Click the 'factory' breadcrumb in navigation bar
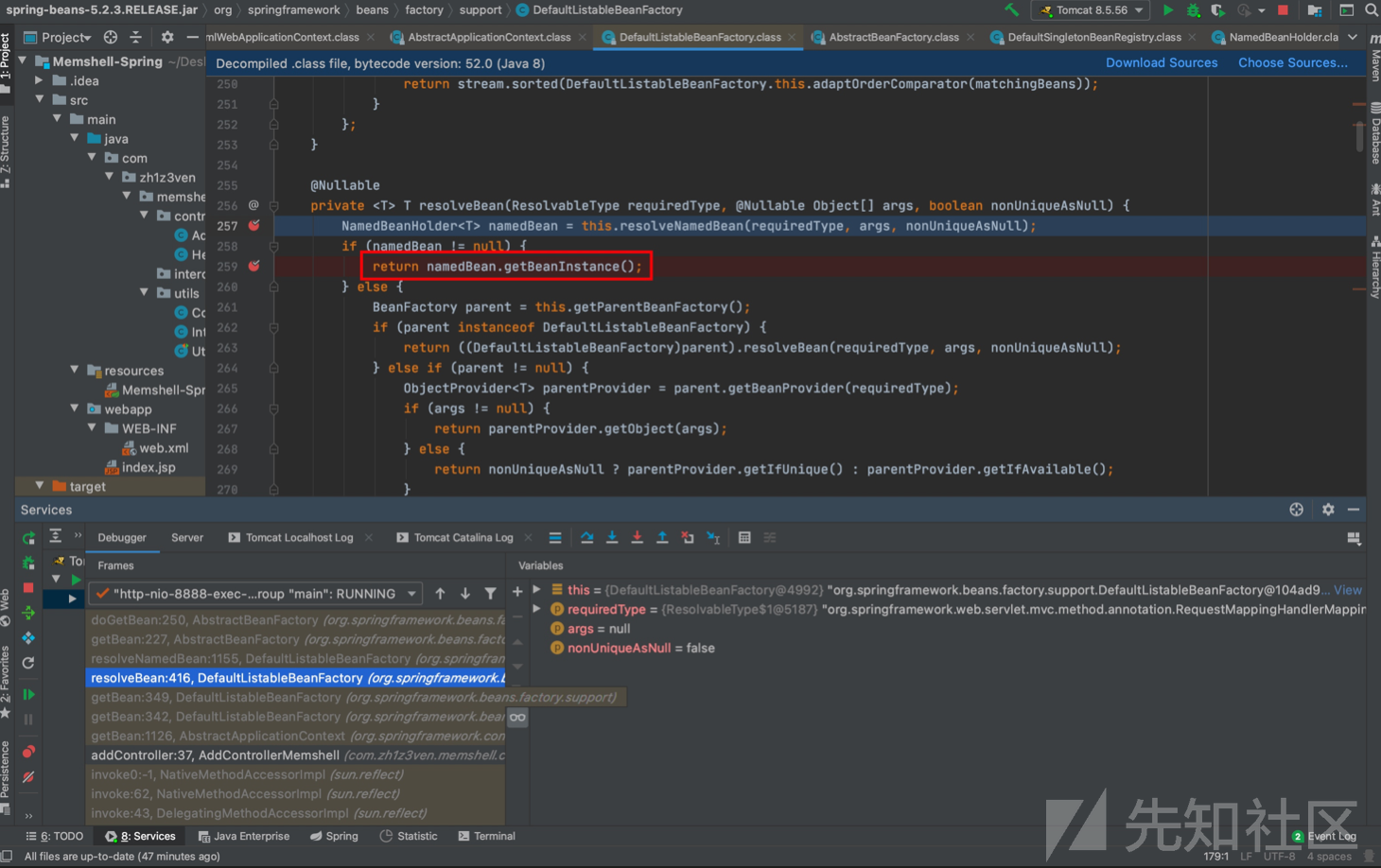Viewport: 1381px width, 868px height. pyautogui.click(x=424, y=10)
